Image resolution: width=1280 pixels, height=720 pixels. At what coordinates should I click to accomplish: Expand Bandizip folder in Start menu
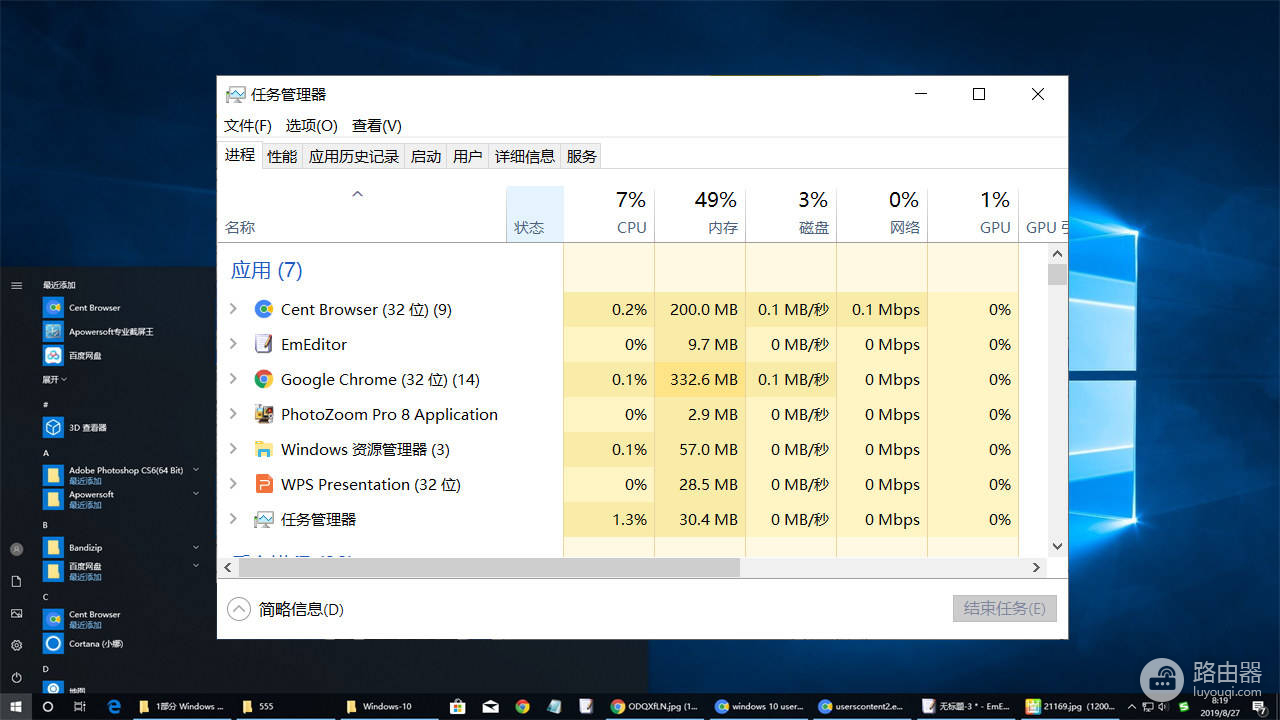pyautogui.click(x=196, y=548)
